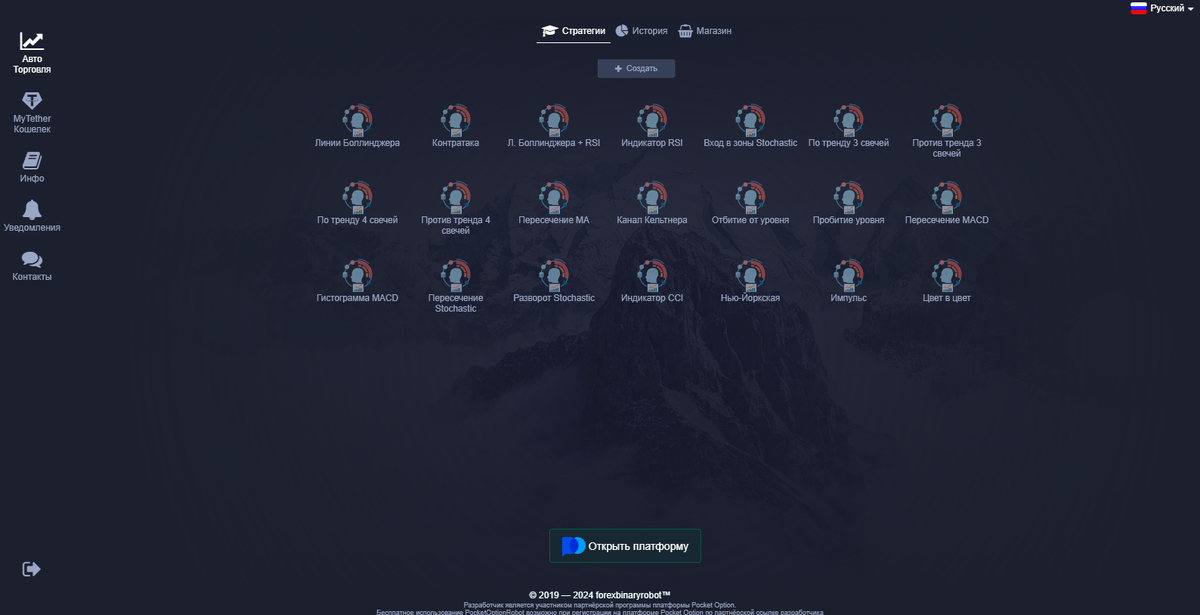Open the Индикатор CCI strategy icon

(652, 275)
